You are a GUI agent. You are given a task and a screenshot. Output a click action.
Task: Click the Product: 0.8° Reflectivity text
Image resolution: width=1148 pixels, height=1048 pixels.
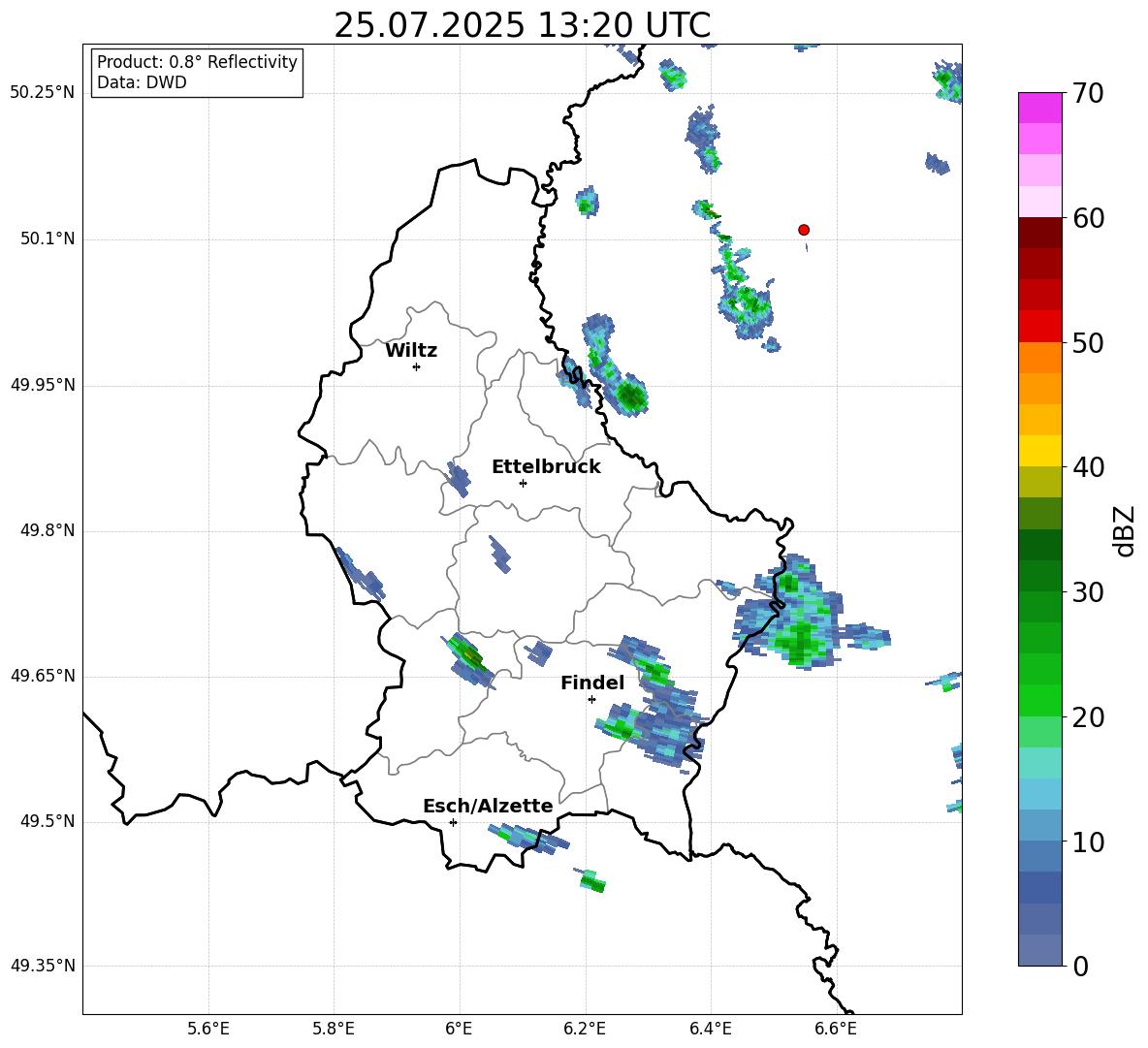197,62
